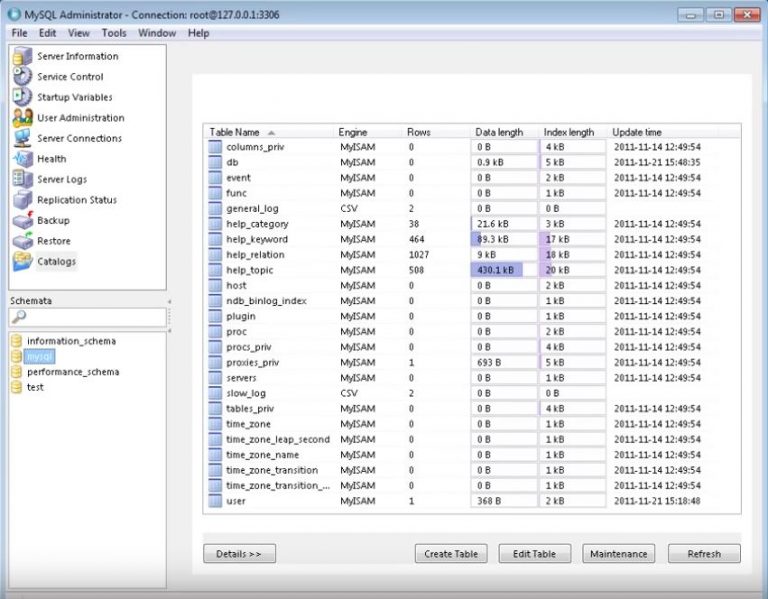Select the test schema
The height and width of the screenshot is (599, 768).
point(35,387)
